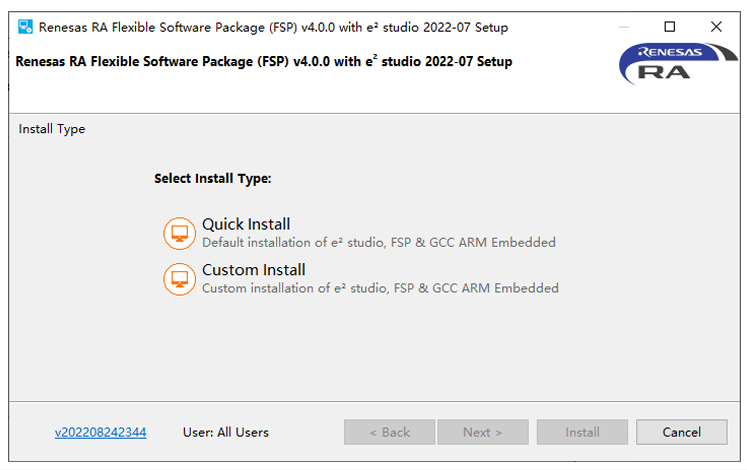The width and height of the screenshot is (747, 470).
Task: Click the 'Select Install Type:' heading
Action: tap(212, 179)
